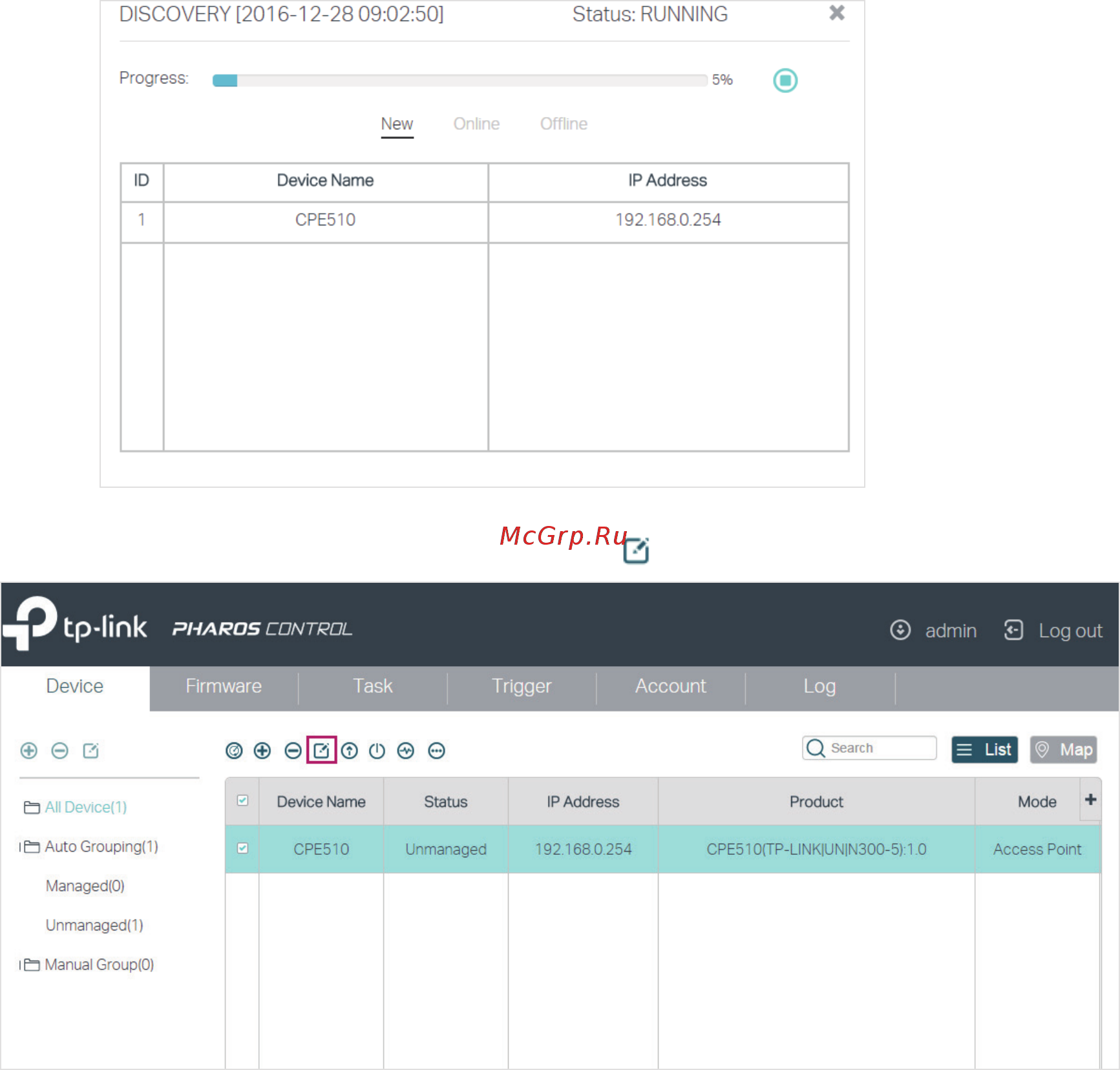Sort by IP Address column in device list
Screen dimensions: 1120x1070
tap(583, 802)
